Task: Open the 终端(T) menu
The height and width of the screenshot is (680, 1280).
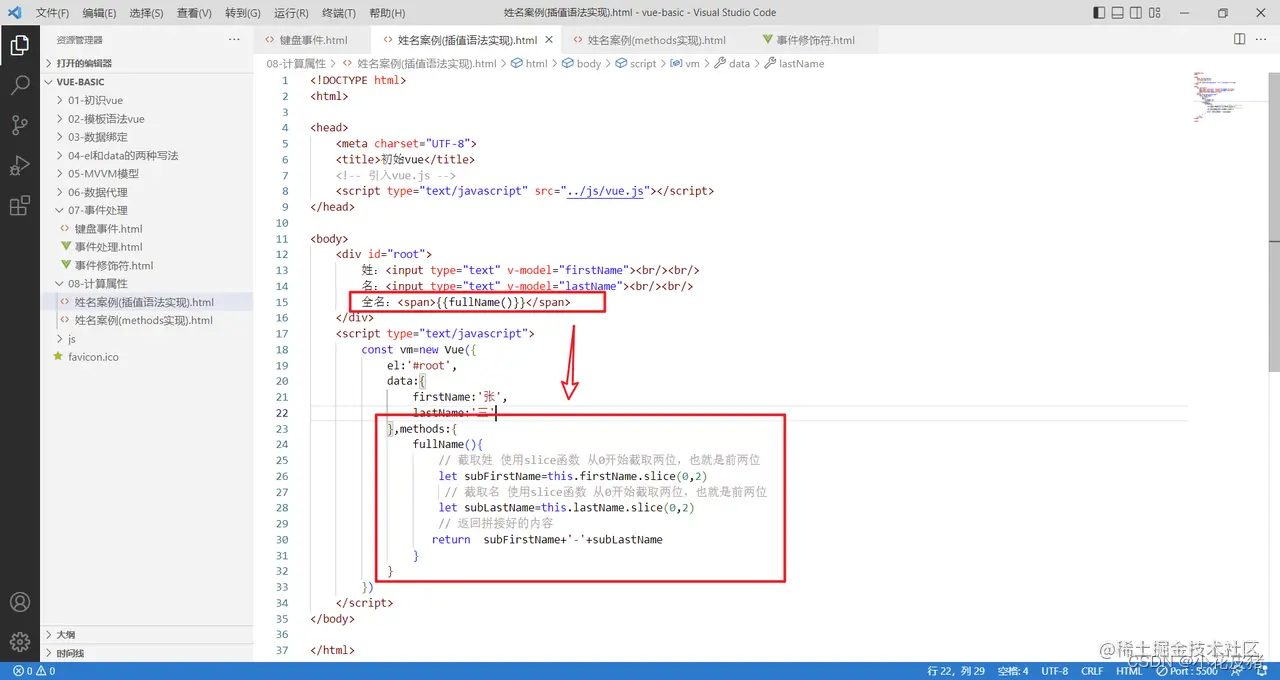Action: click(x=338, y=13)
